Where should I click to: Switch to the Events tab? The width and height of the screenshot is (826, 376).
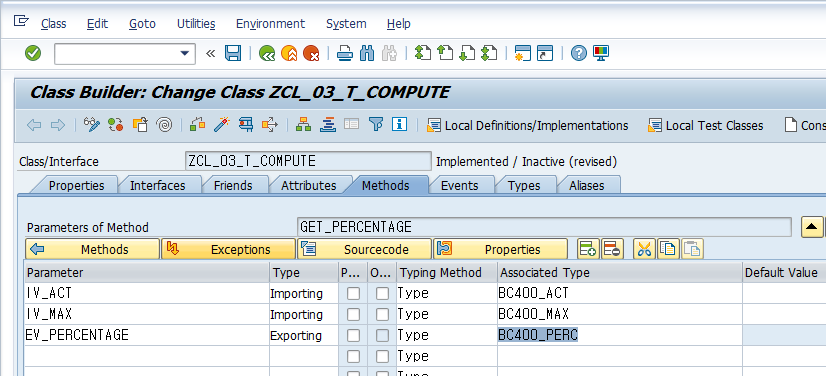459,185
